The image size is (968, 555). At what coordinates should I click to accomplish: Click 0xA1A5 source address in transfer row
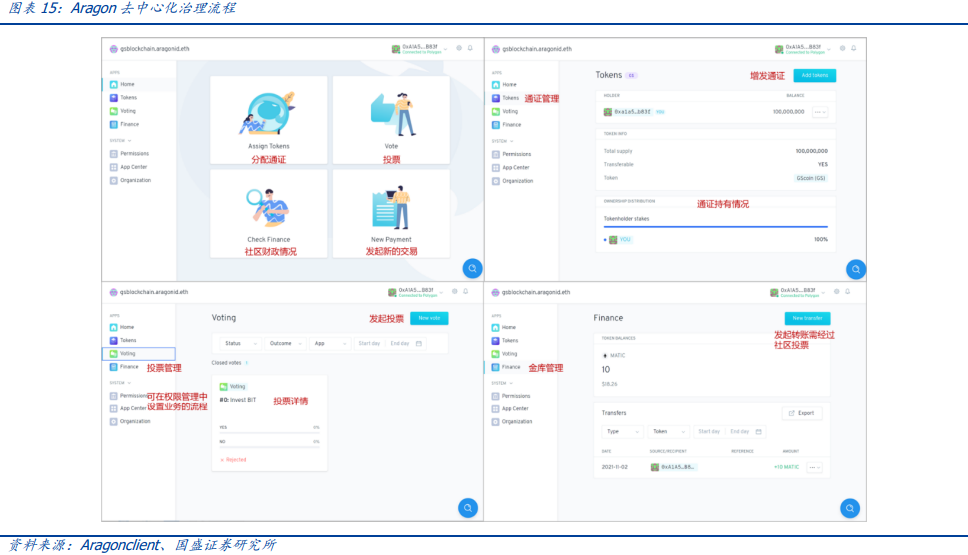point(674,467)
